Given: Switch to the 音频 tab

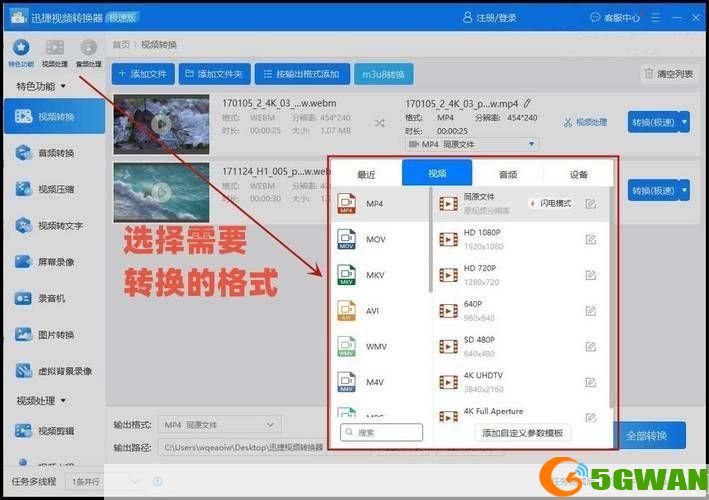Looking at the screenshot, I should coord(508,175).
